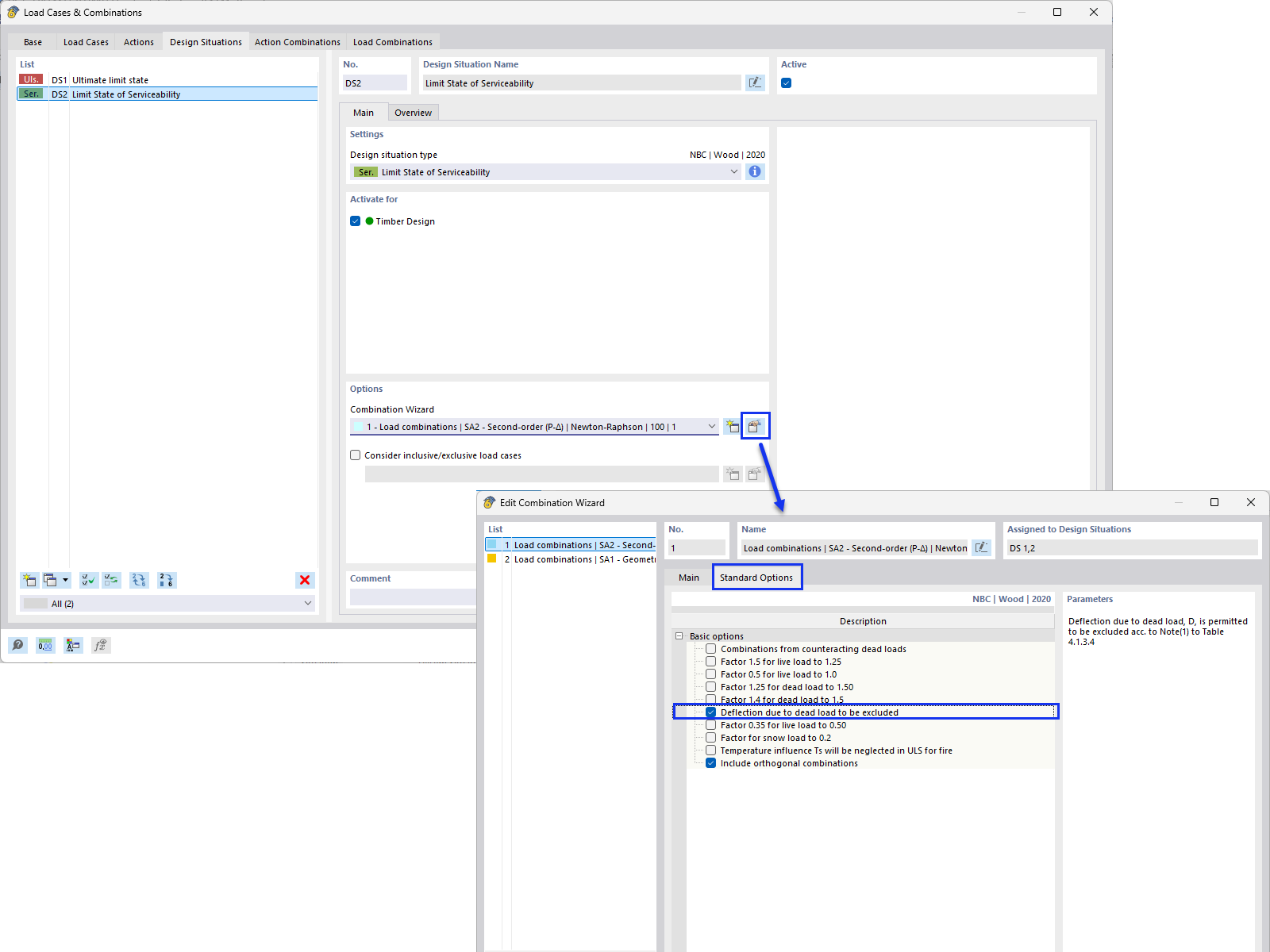The width and height of the screenshot is (1270, 952).
Task: Click the info button beside design situation type
Action: coord(755,171)
